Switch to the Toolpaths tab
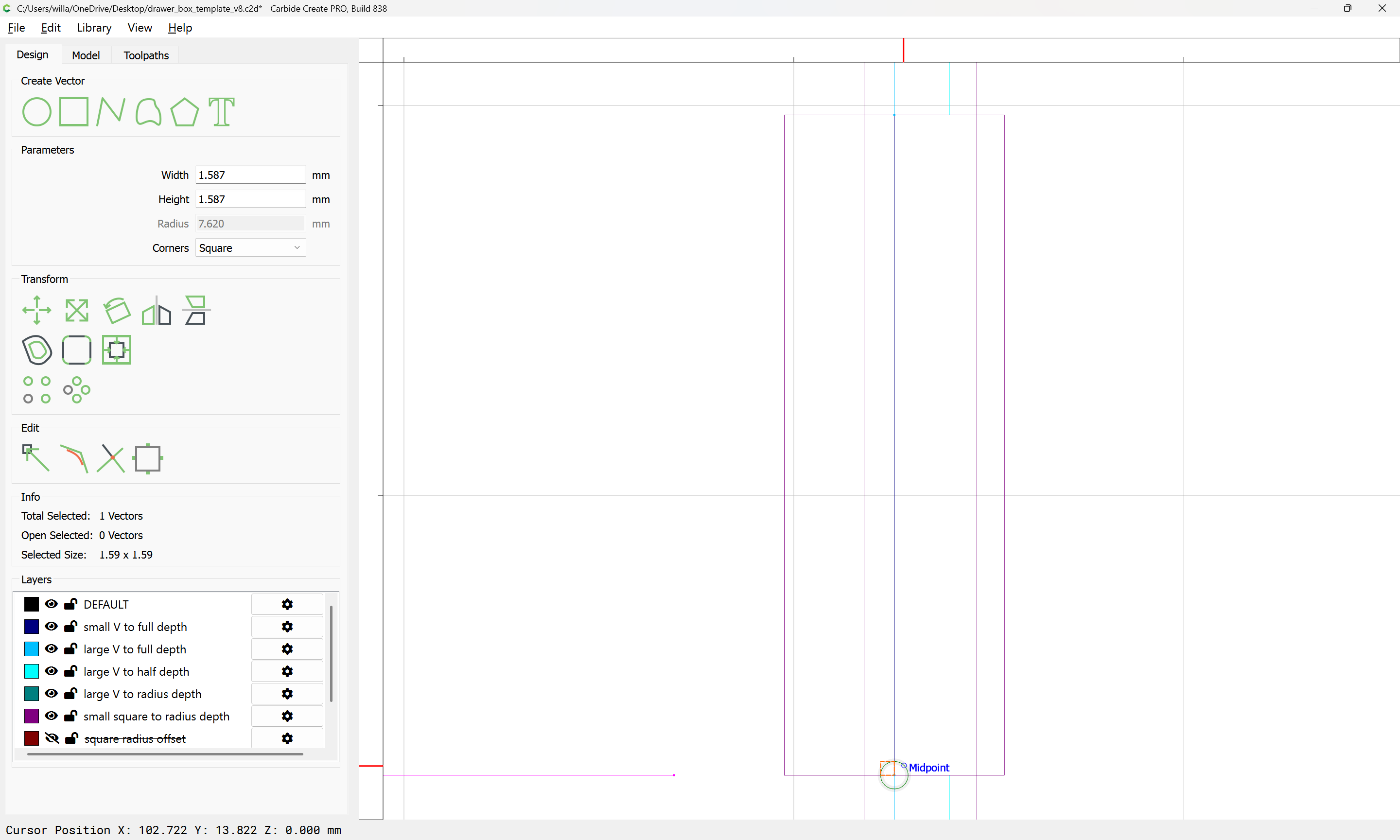Image resolution: width=1400 pixels, height=840 pixels. (x=146, y=55)
